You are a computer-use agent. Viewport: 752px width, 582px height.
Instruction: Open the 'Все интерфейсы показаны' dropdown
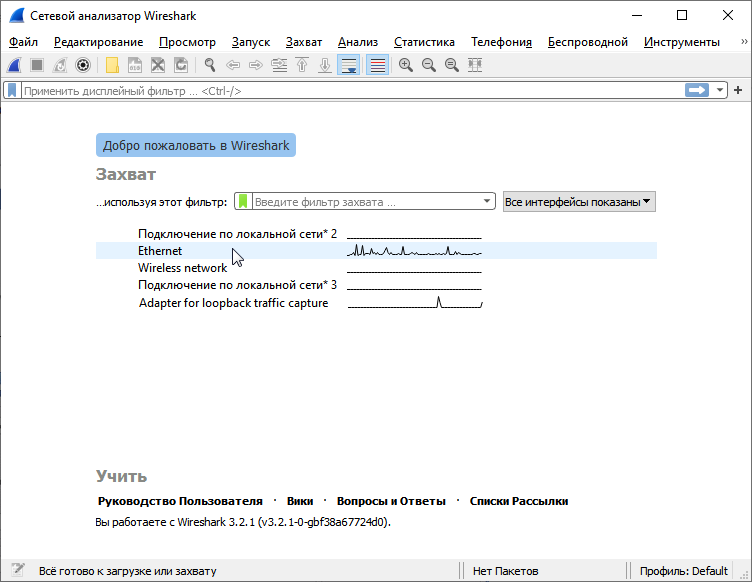[579, 201]
